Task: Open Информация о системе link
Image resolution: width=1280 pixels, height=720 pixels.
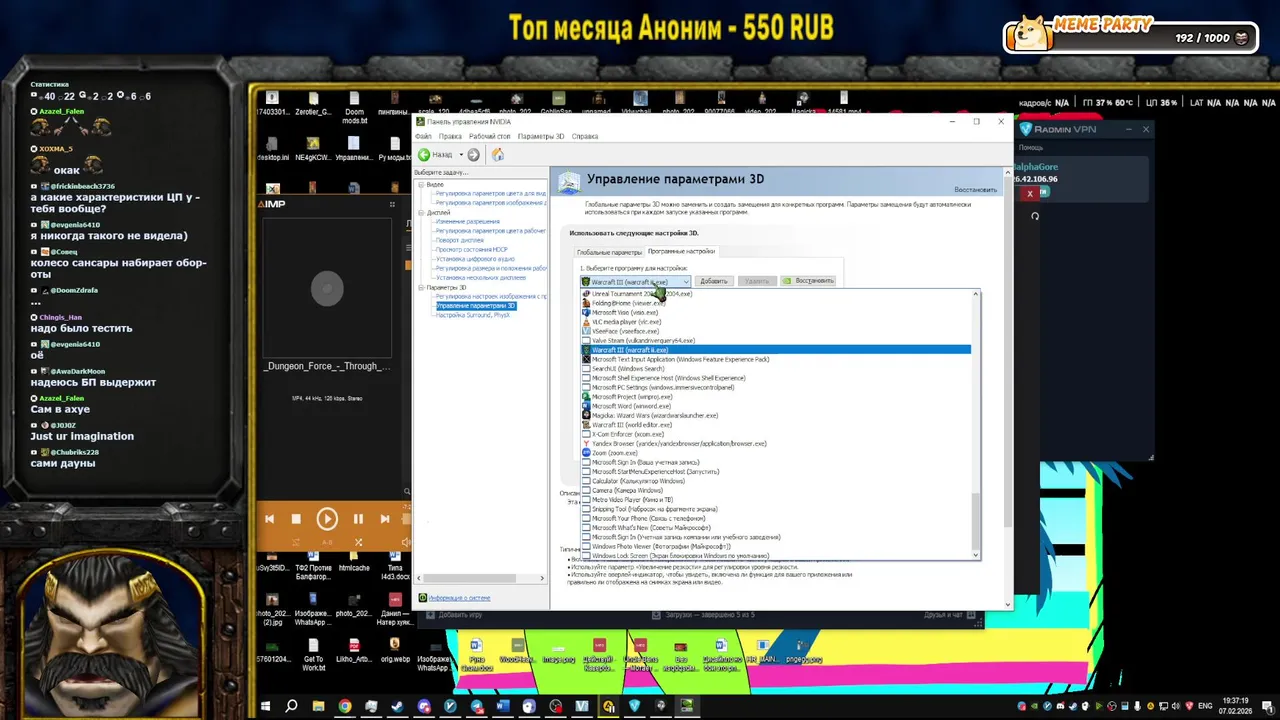Action: coord(459,598)
